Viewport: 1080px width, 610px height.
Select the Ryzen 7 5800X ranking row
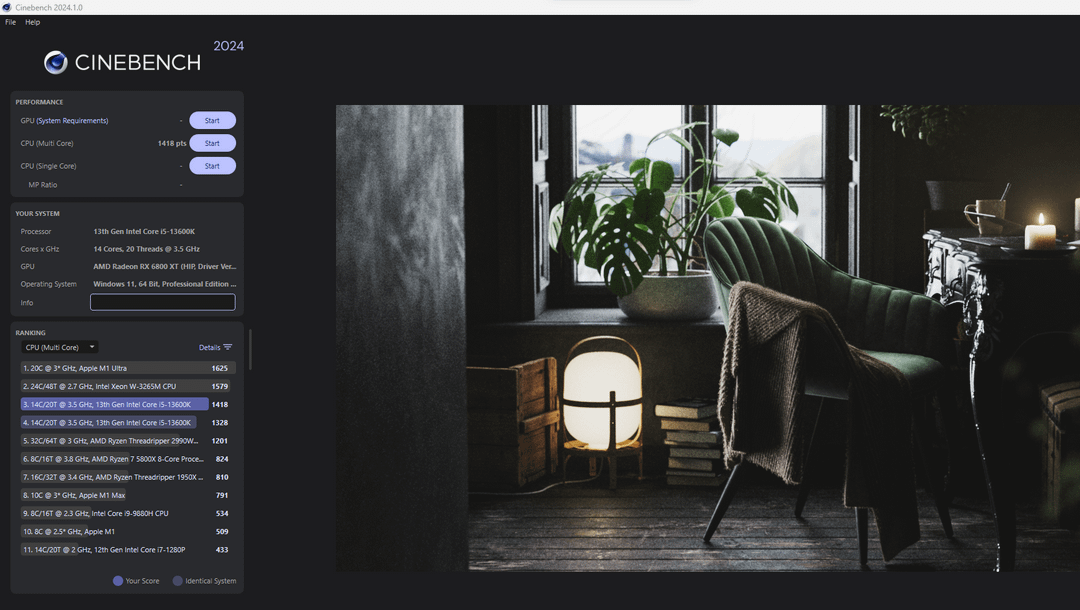point(128,459)
